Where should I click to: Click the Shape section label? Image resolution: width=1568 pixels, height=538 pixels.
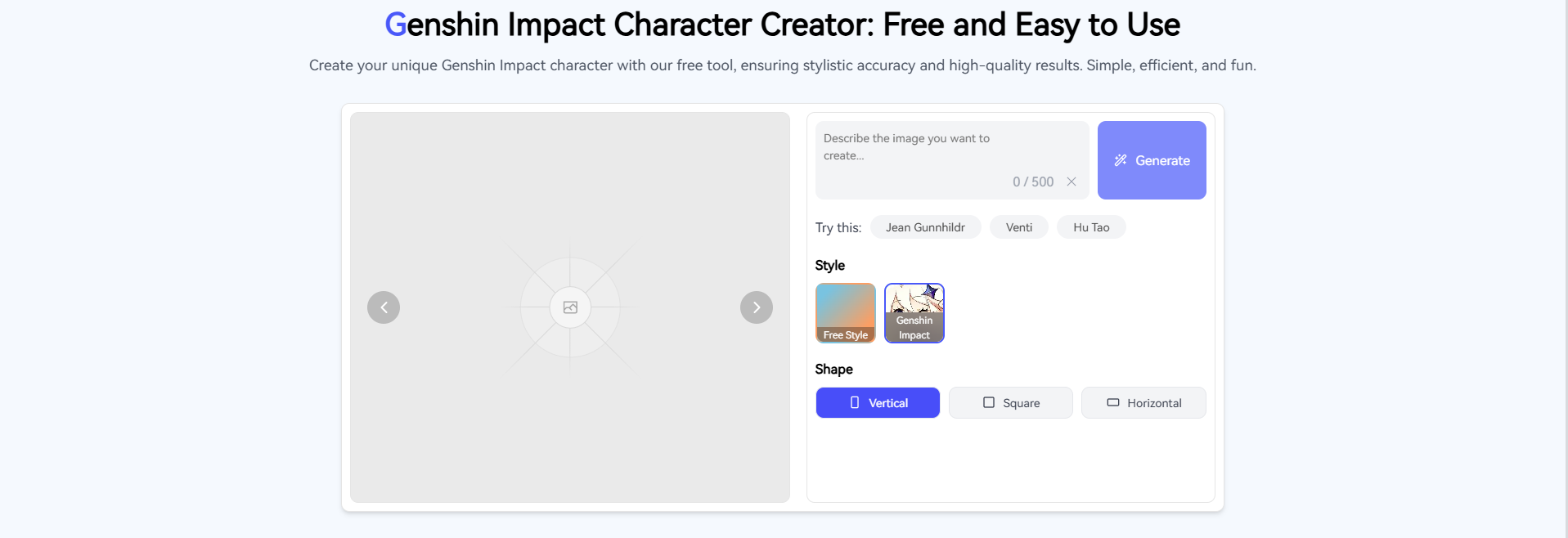tap(834, 369)
